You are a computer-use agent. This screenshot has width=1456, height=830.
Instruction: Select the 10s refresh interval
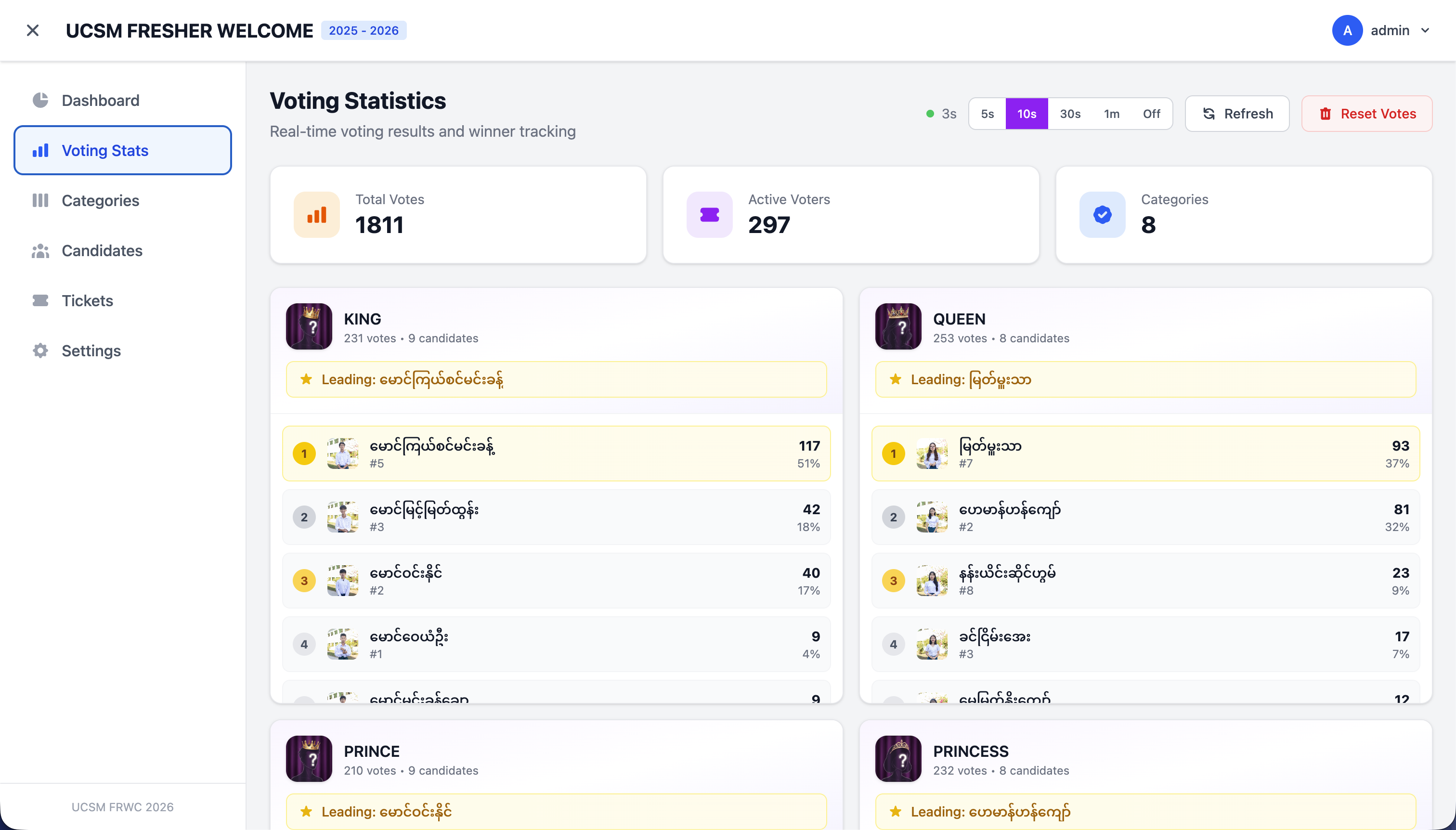(x=1027, y=114)
